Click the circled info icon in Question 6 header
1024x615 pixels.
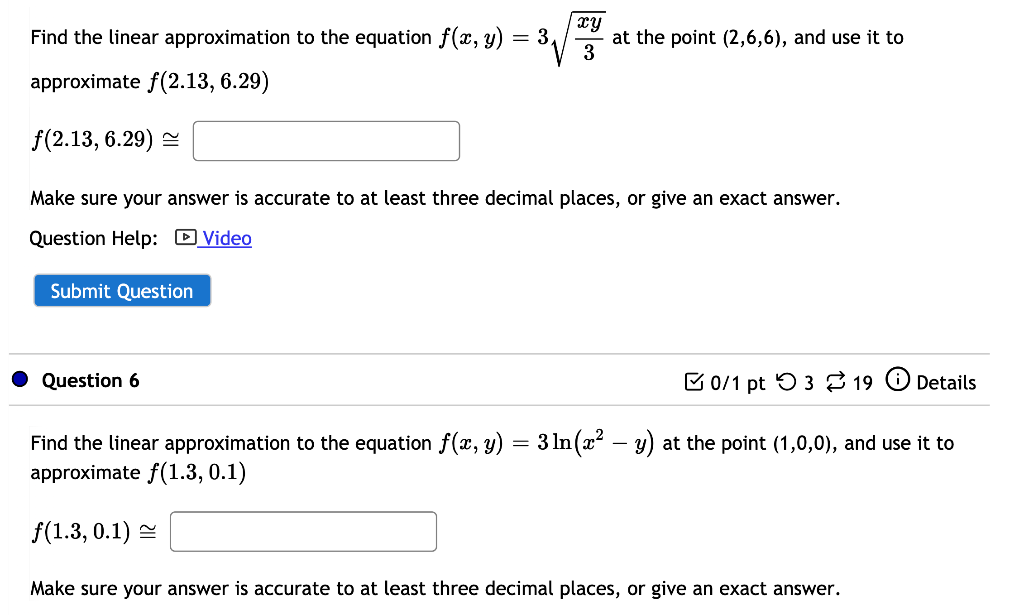point(898,382)
